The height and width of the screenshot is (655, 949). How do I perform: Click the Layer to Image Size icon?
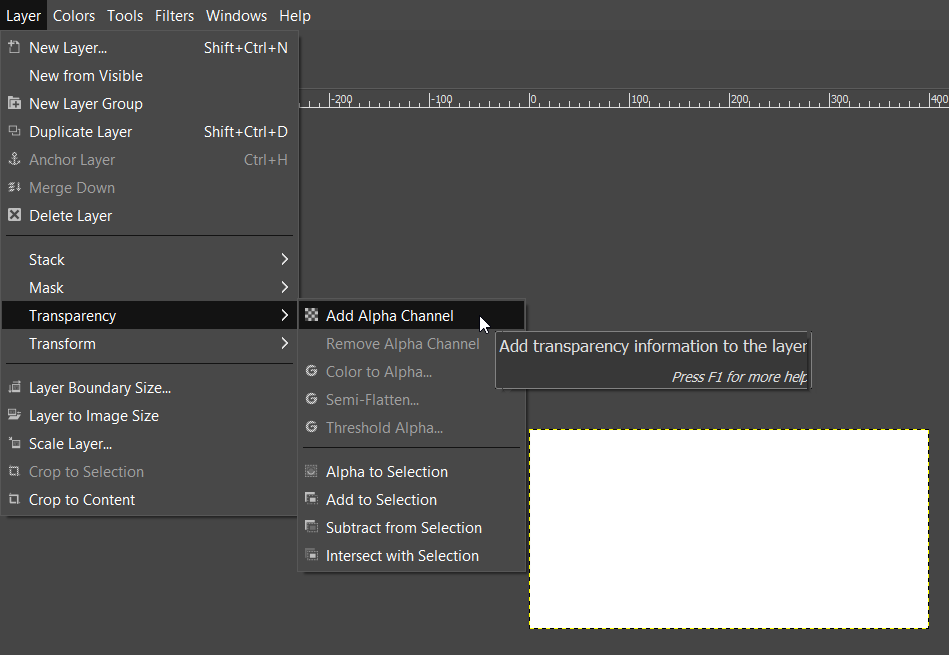coord(15,415)
